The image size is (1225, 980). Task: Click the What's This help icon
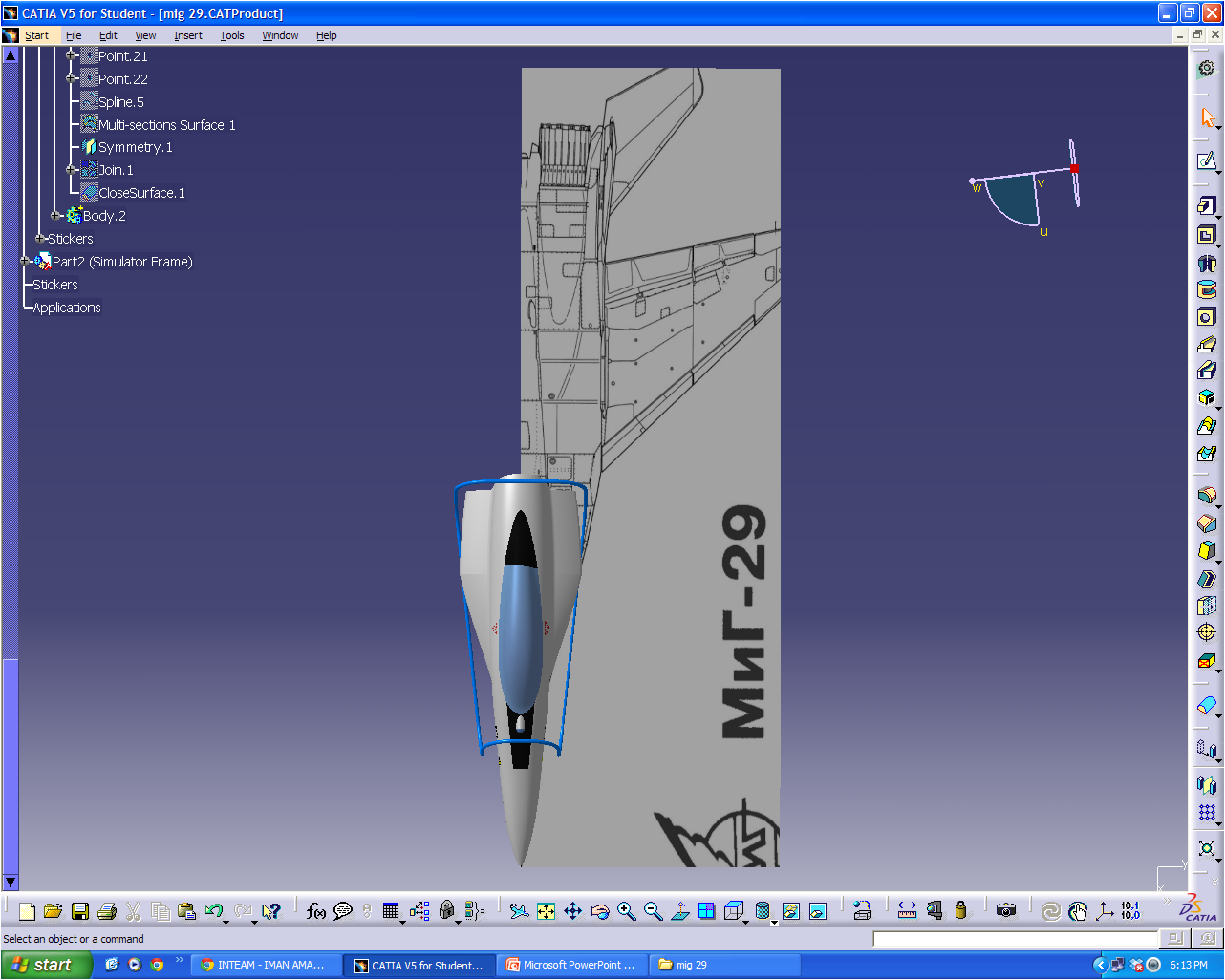click(271, 911)
